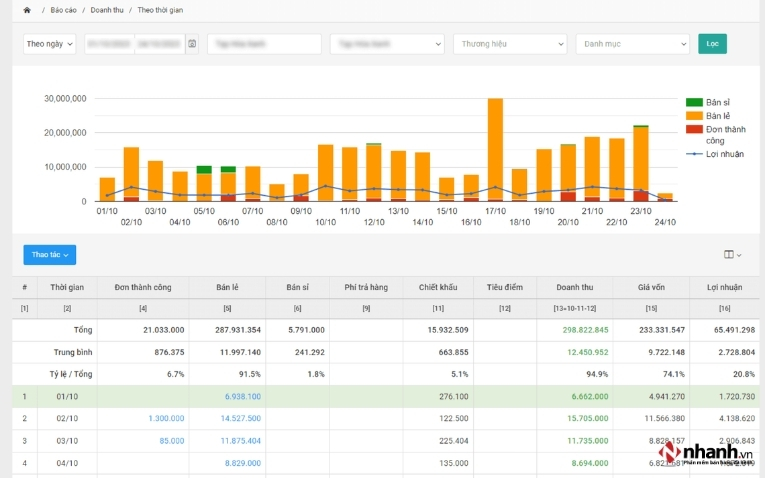Click the Giá vốn column header
765x478 pixels.
pyautogui.click(x=651, y=287)
